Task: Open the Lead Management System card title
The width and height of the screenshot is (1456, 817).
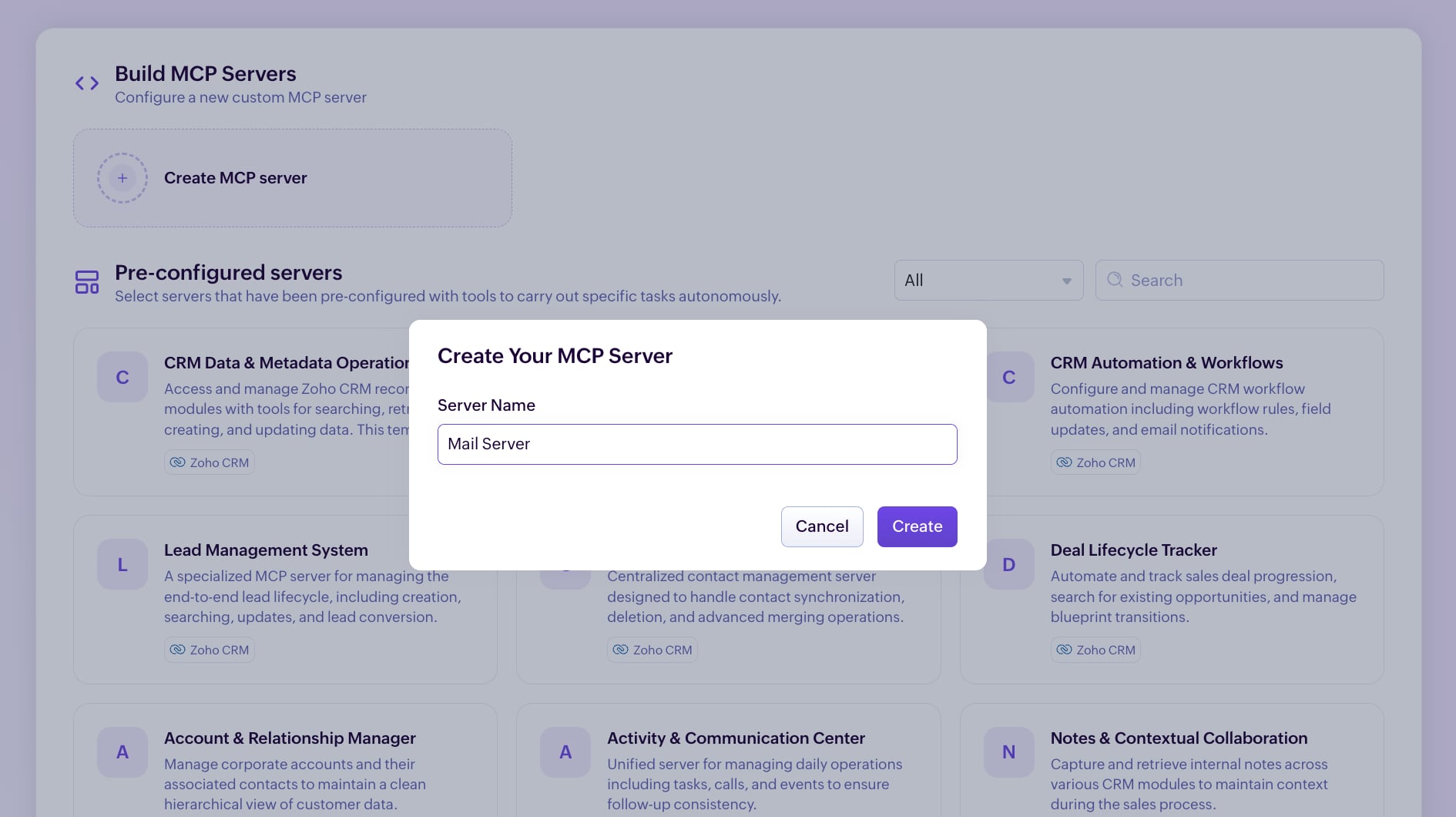Action: [266, 550]
